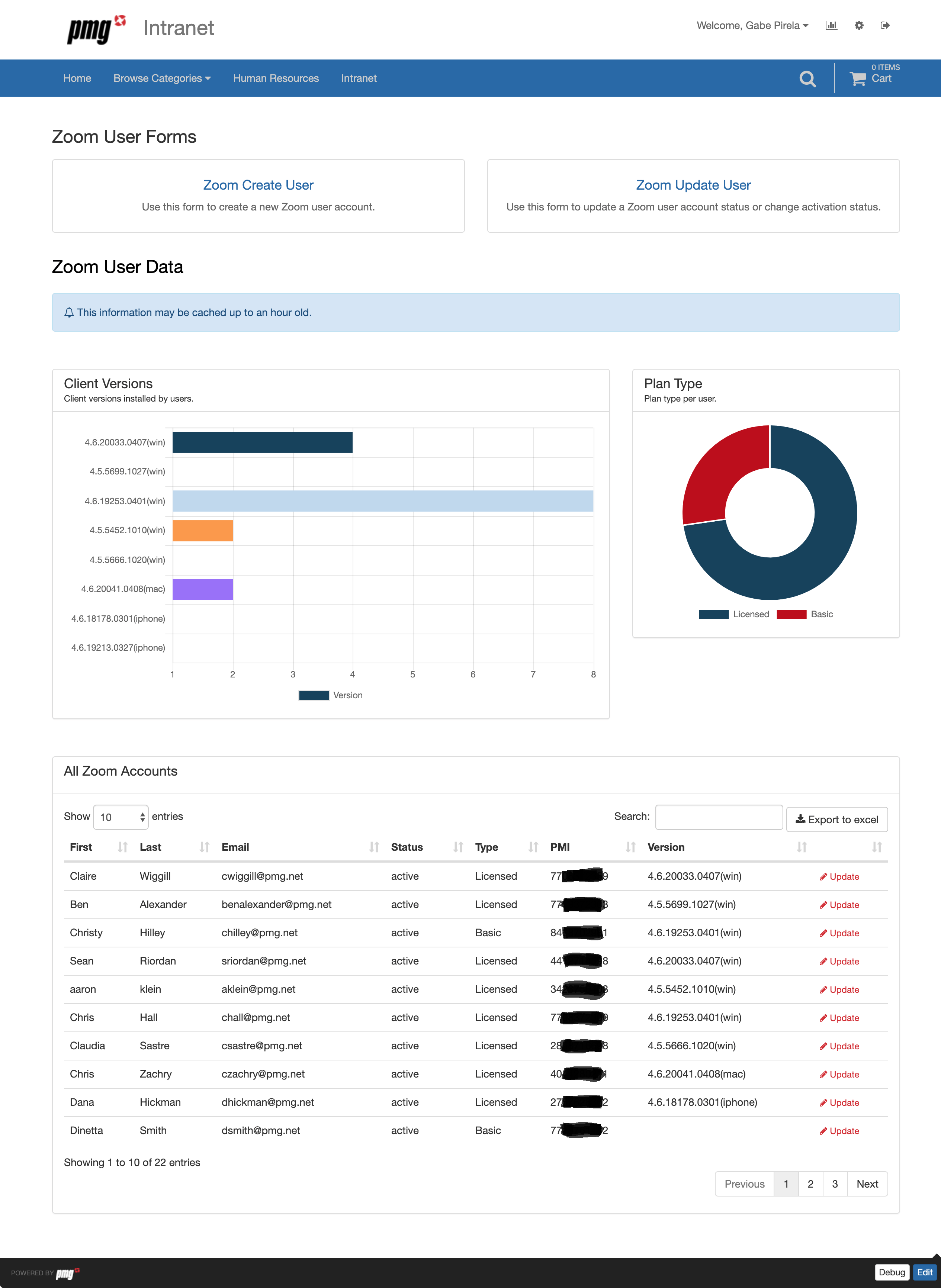Open the settings gear icon
This screenshot has height=1288, width=941.
(858, 25)
